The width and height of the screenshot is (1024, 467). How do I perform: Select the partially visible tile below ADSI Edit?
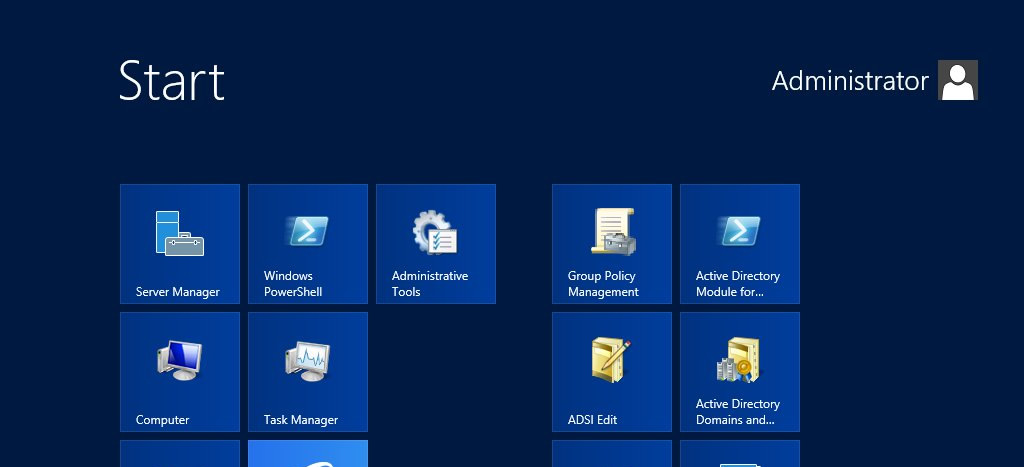click(x=612, y=454)
